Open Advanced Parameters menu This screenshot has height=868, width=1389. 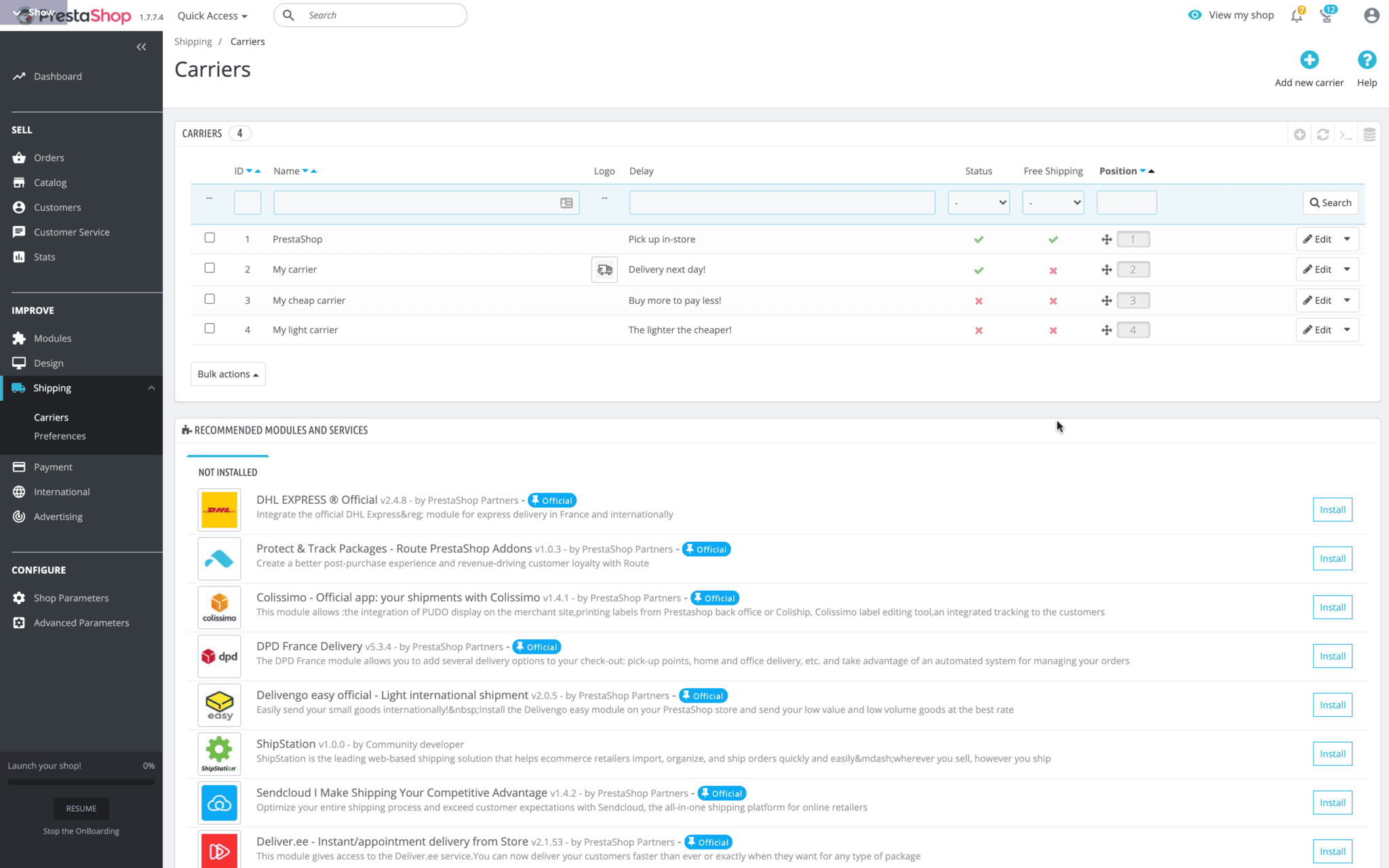point(81,623)
